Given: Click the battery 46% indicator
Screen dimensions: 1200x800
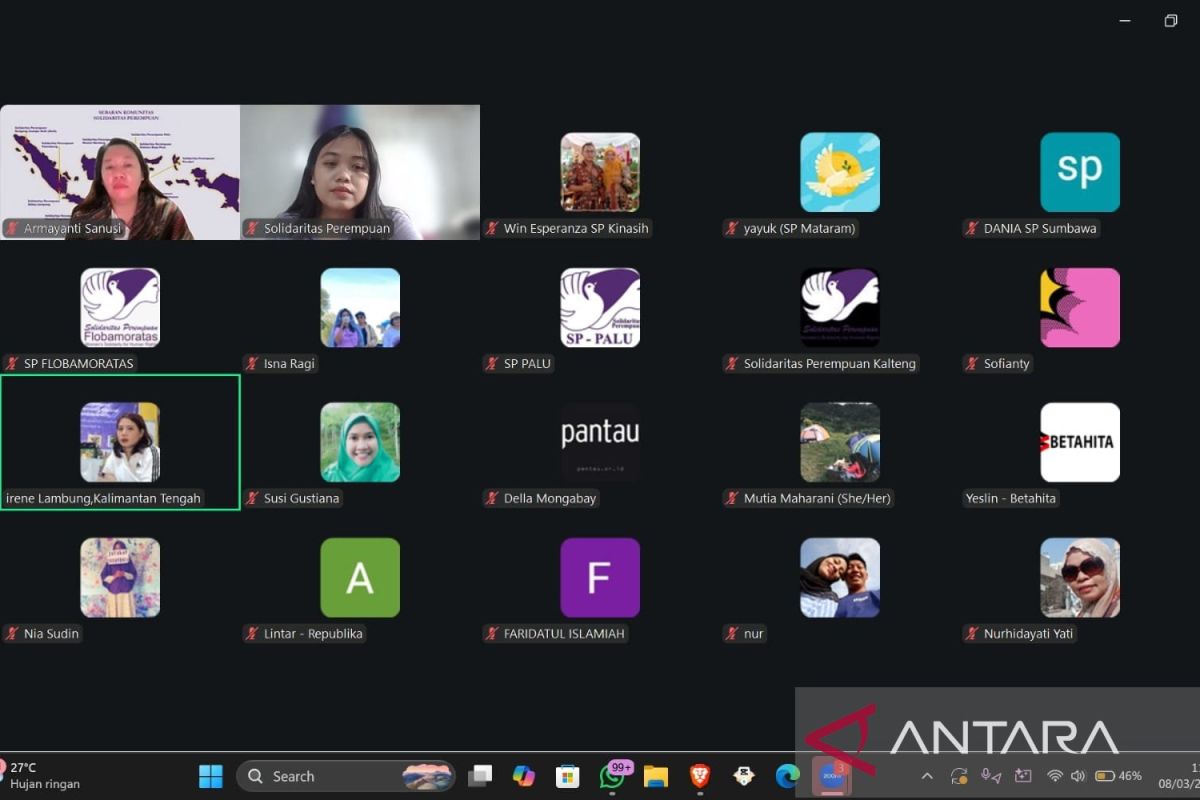Looking at the screenshot, I should pos(1118,776).
